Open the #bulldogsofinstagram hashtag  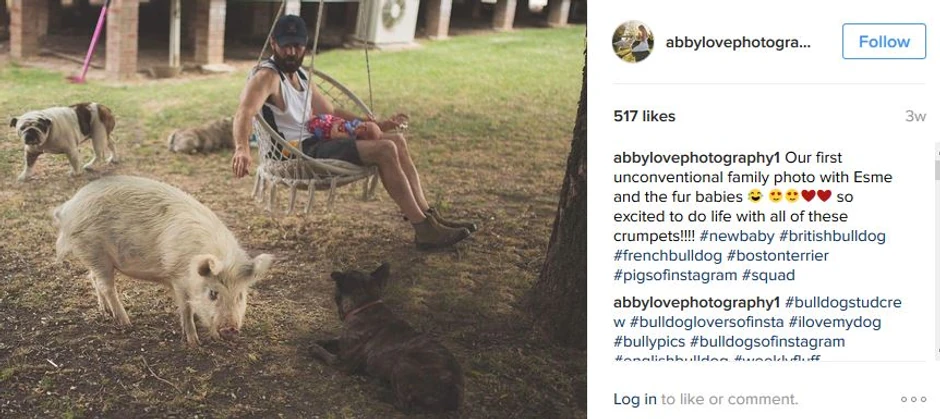click(x=767, y=342)
